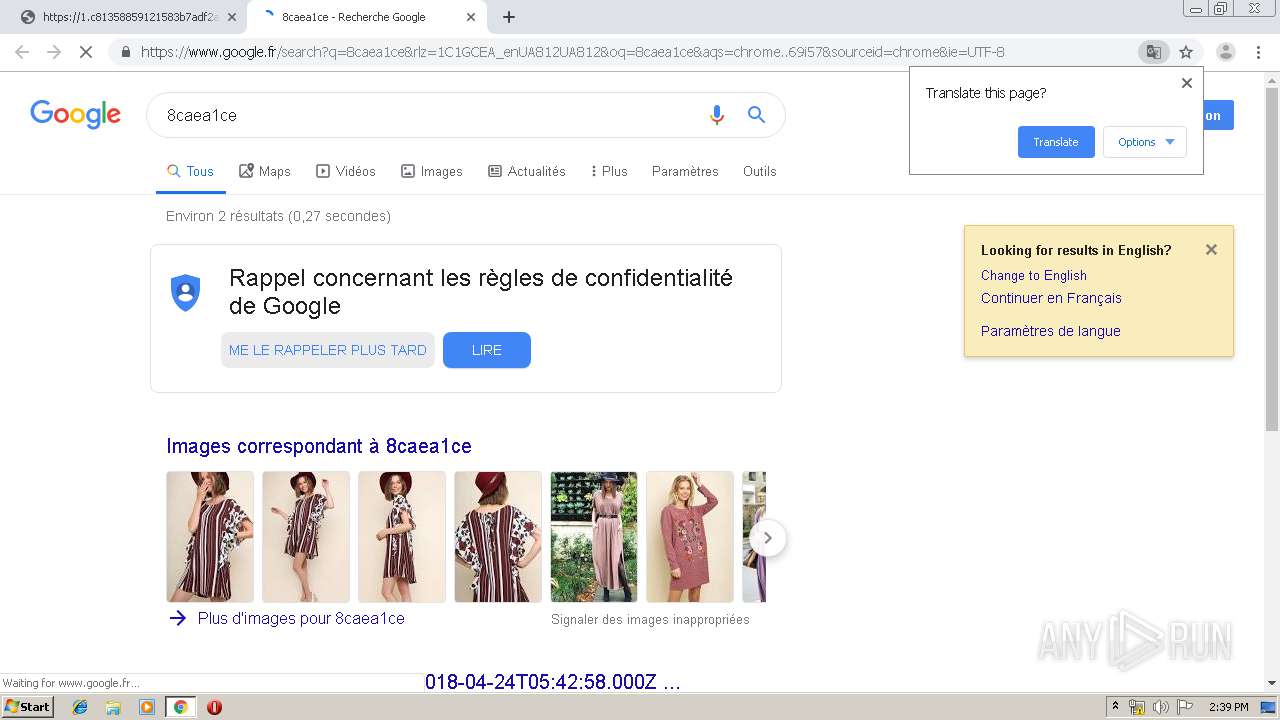Dismiss the Looking for results in English box
Screen dimensions: 1280x720
(1211, 250)
